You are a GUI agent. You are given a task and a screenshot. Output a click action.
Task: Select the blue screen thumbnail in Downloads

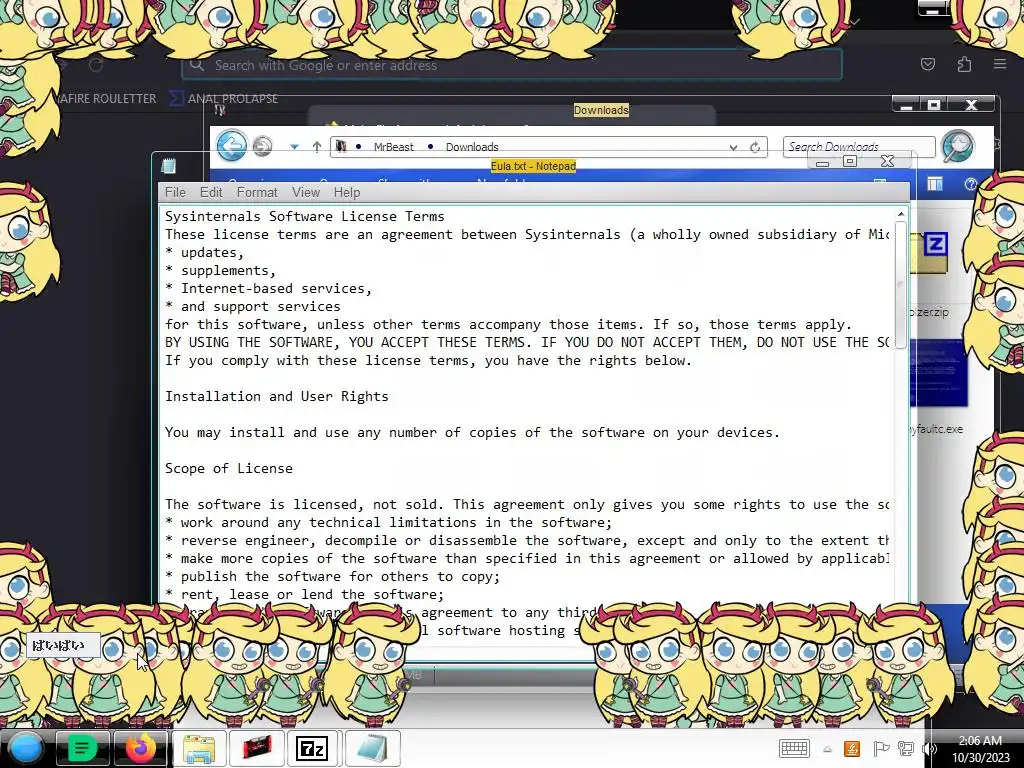pyautogui.click(x=938, y=372)
